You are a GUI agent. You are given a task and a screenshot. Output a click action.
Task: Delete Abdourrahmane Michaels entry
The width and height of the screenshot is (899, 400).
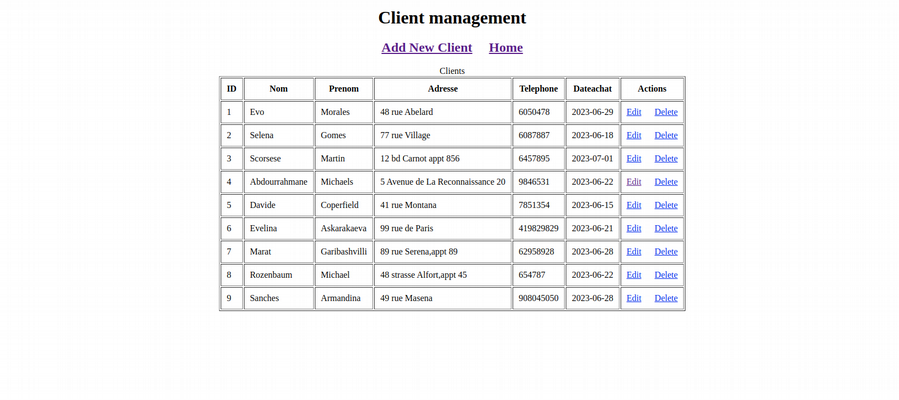[666, 182]
